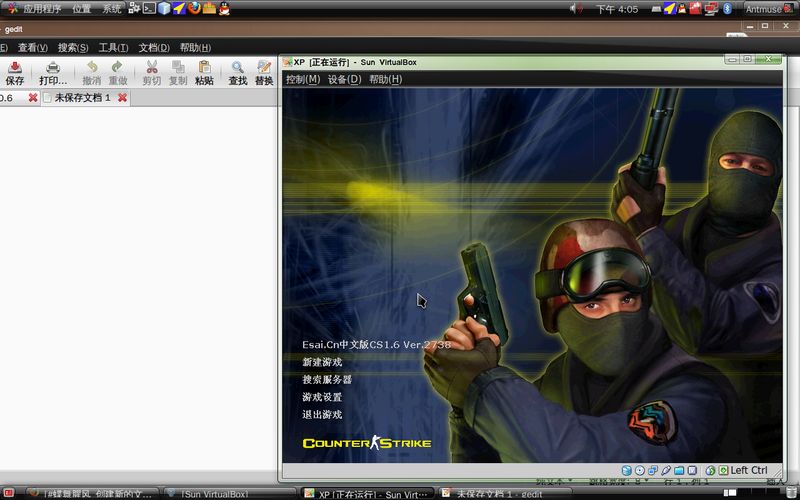Open the 工具(T) menu in gedit
Image resolution: width=800 pixels, height=500 pixels.
click(x=113, y=47)
